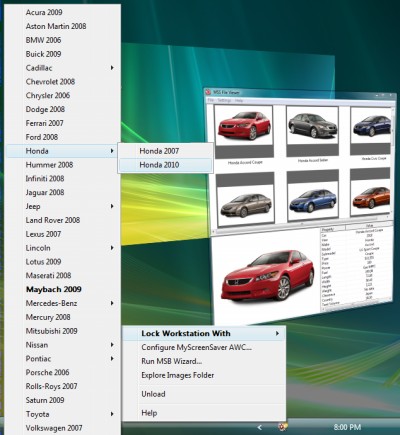The height and width of the screenshot is (435, 400).
Task: Click the show hidden icons arrow in tray
Action: tap(260, 427)
